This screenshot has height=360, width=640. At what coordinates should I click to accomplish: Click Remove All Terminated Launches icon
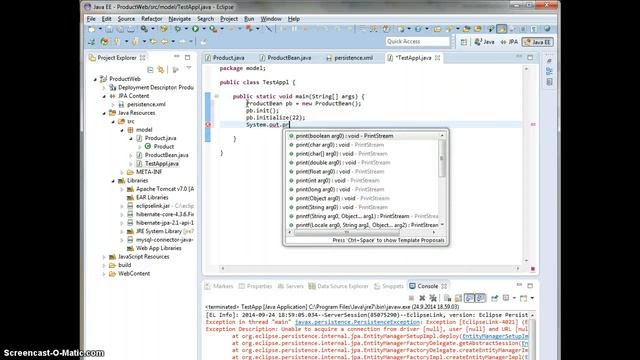tap(433, 298)
